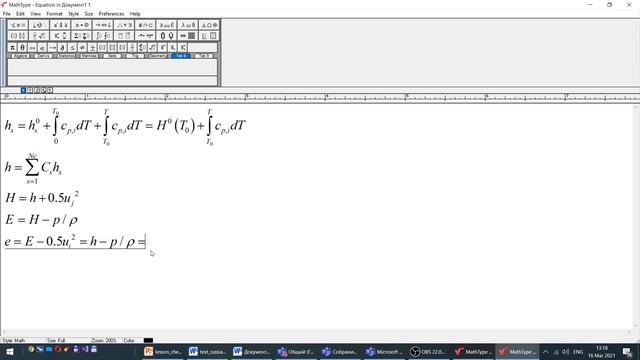Open the miscellaneous symbols palette
640x360 pixels.
click(167, 25)
